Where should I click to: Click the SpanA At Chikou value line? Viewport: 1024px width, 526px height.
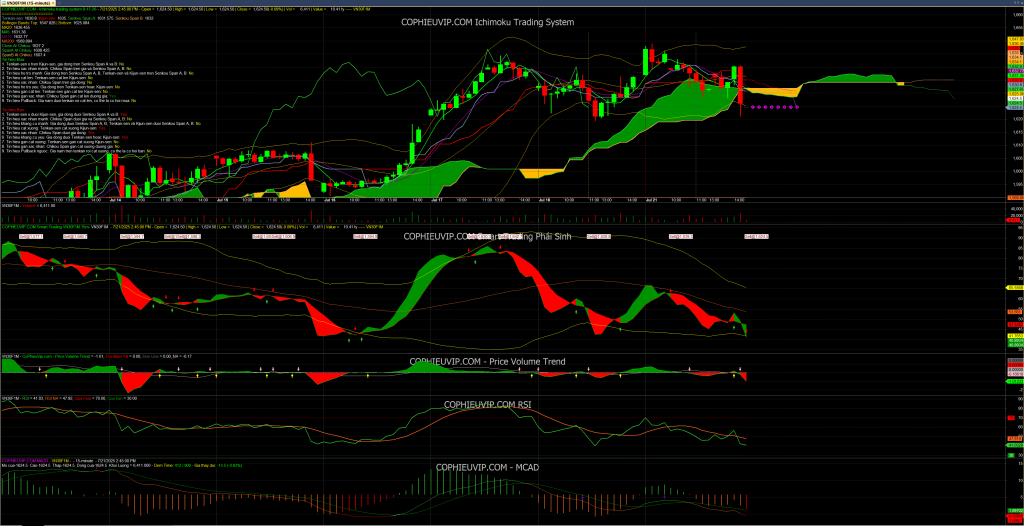[26, 50]
